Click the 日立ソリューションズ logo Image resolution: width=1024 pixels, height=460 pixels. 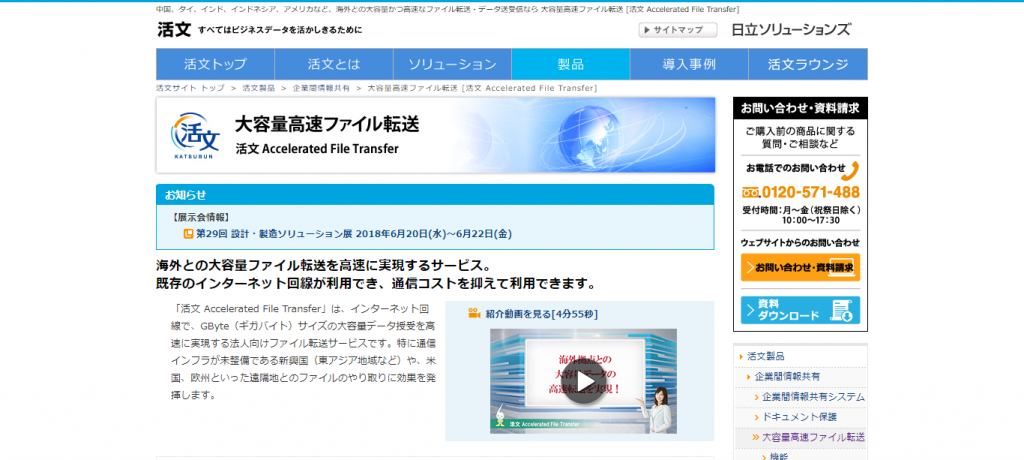coord(791,29)
